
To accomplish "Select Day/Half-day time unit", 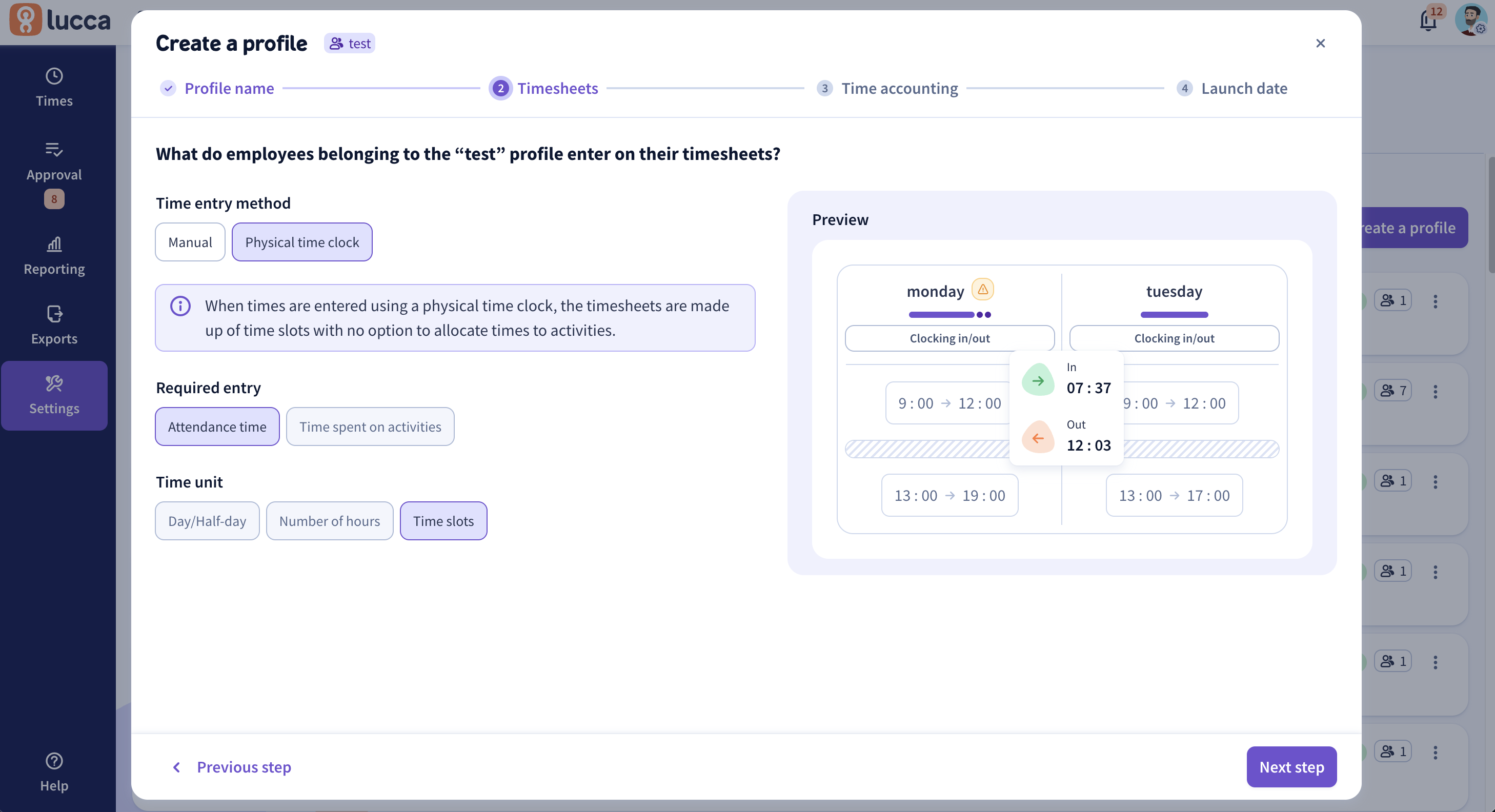I will (x=207, y=521).
